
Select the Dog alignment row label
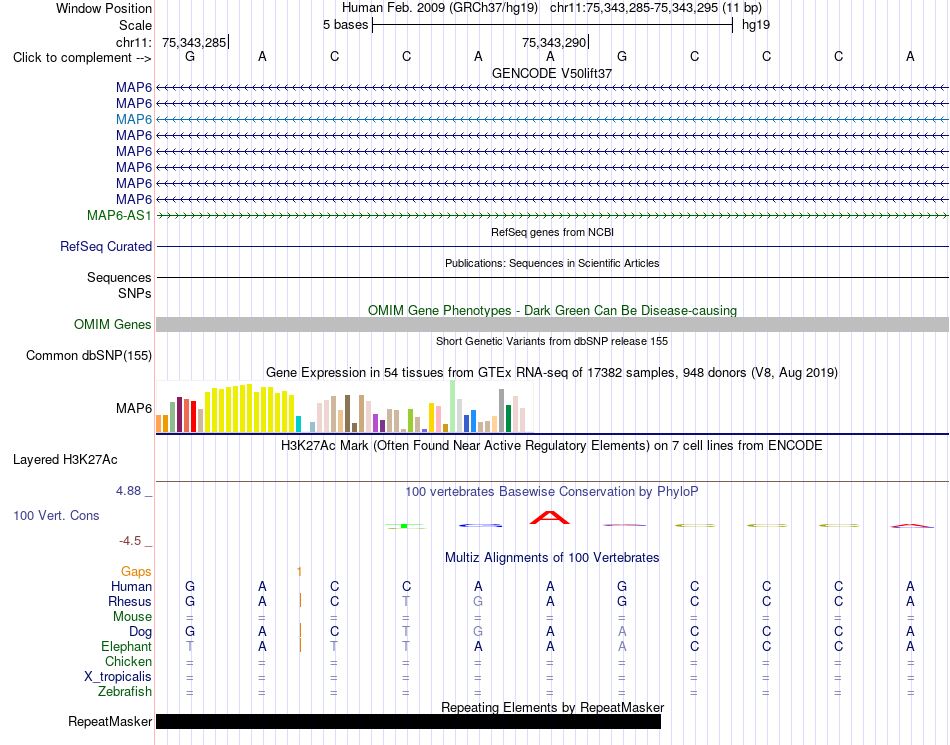(140, 632)
